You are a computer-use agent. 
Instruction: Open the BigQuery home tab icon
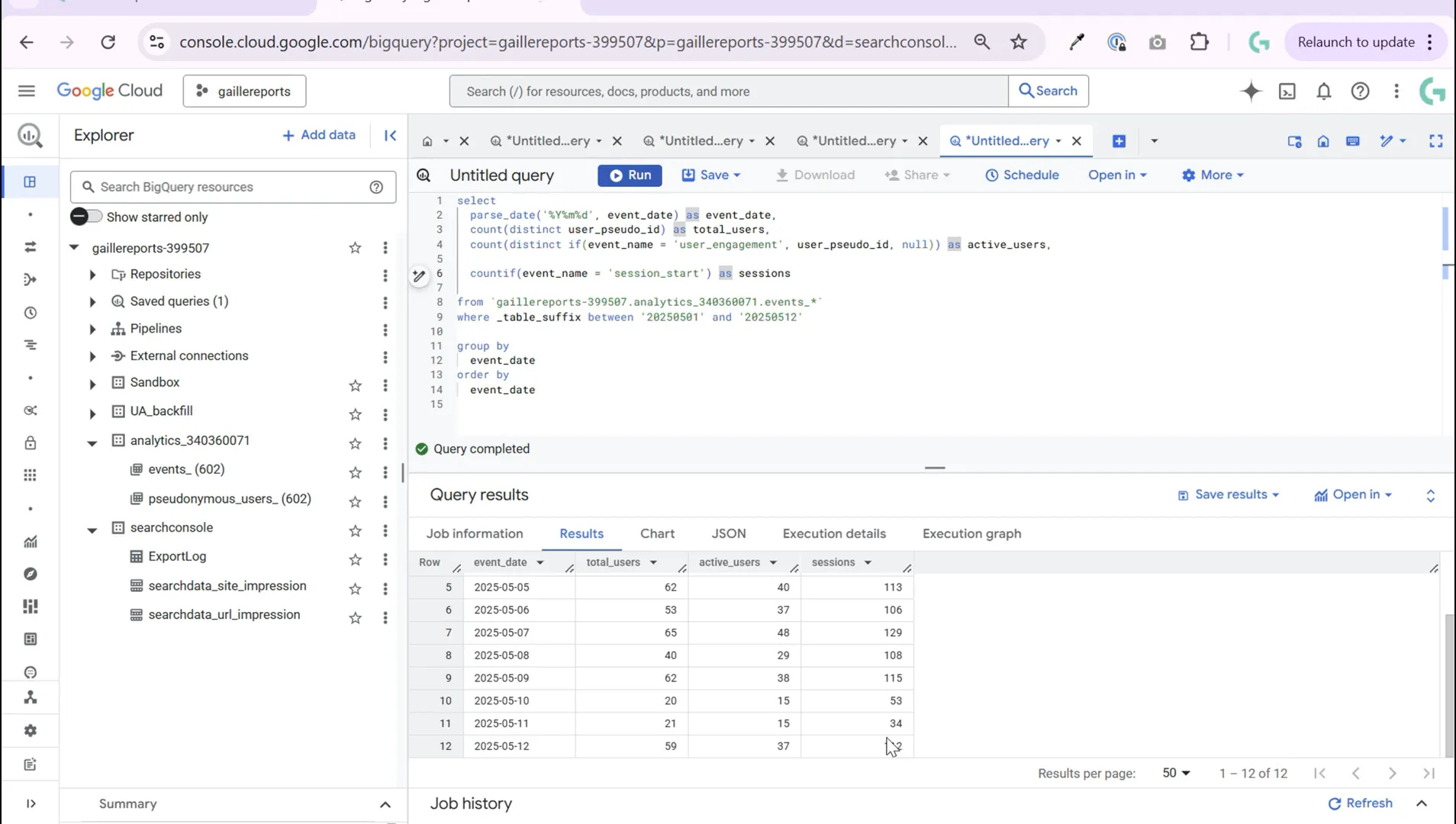[427, 141]
